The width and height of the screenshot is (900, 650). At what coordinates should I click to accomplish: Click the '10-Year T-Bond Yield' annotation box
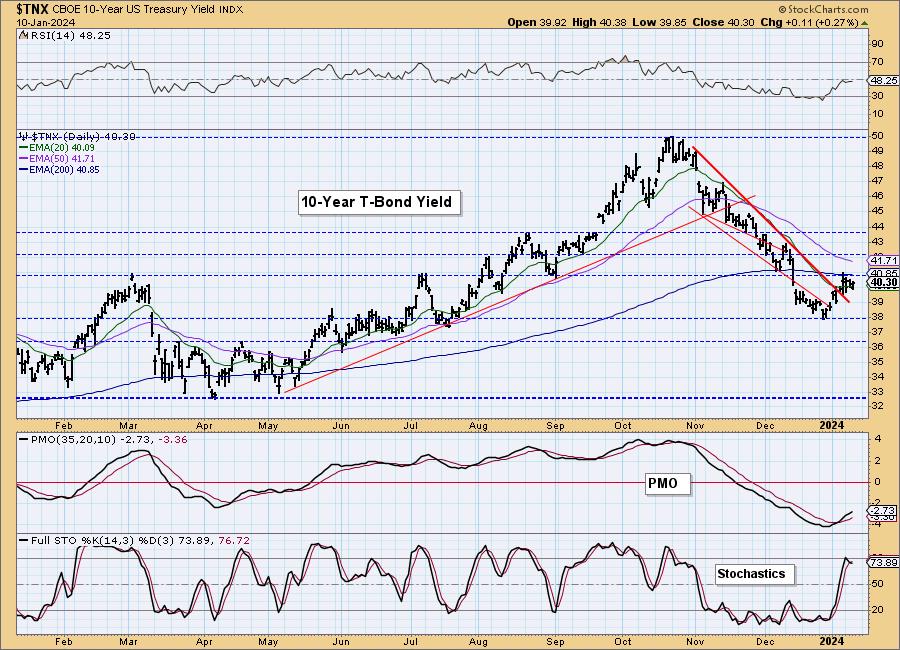click(x=379, y=202)
